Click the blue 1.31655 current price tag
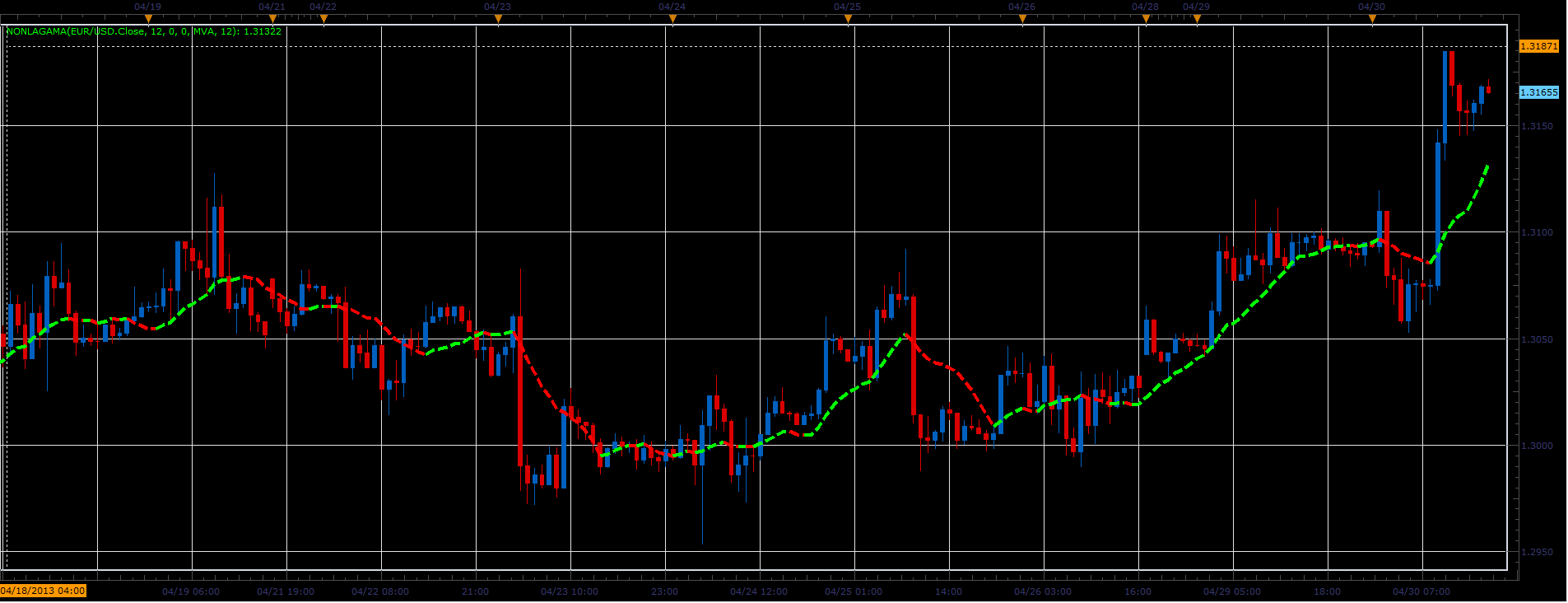 (1538, 92)
